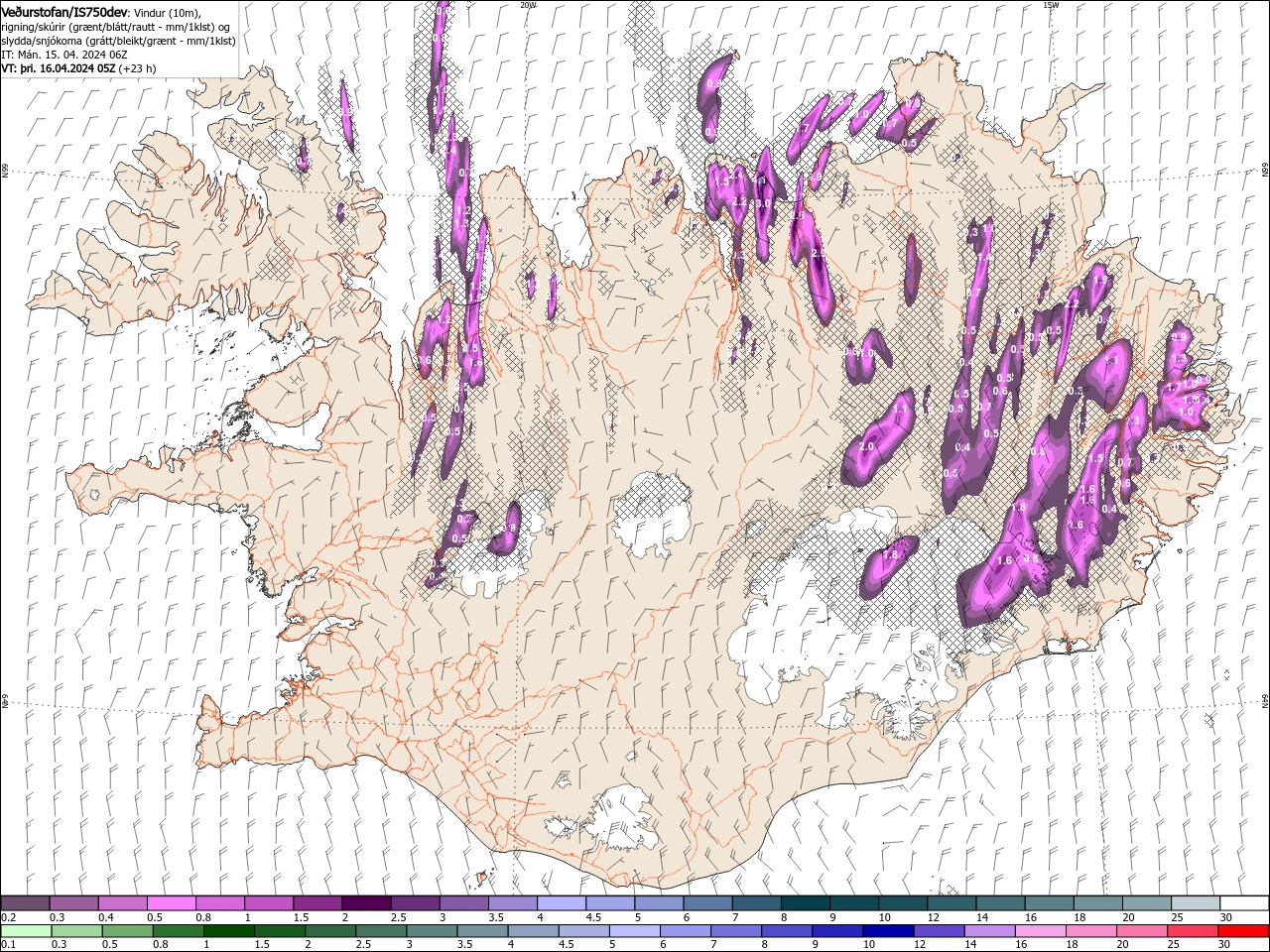The width and height of the screenshot is (1270, 952).
Task: Click the '0.2' label under the snow legend
Action: 8,917
